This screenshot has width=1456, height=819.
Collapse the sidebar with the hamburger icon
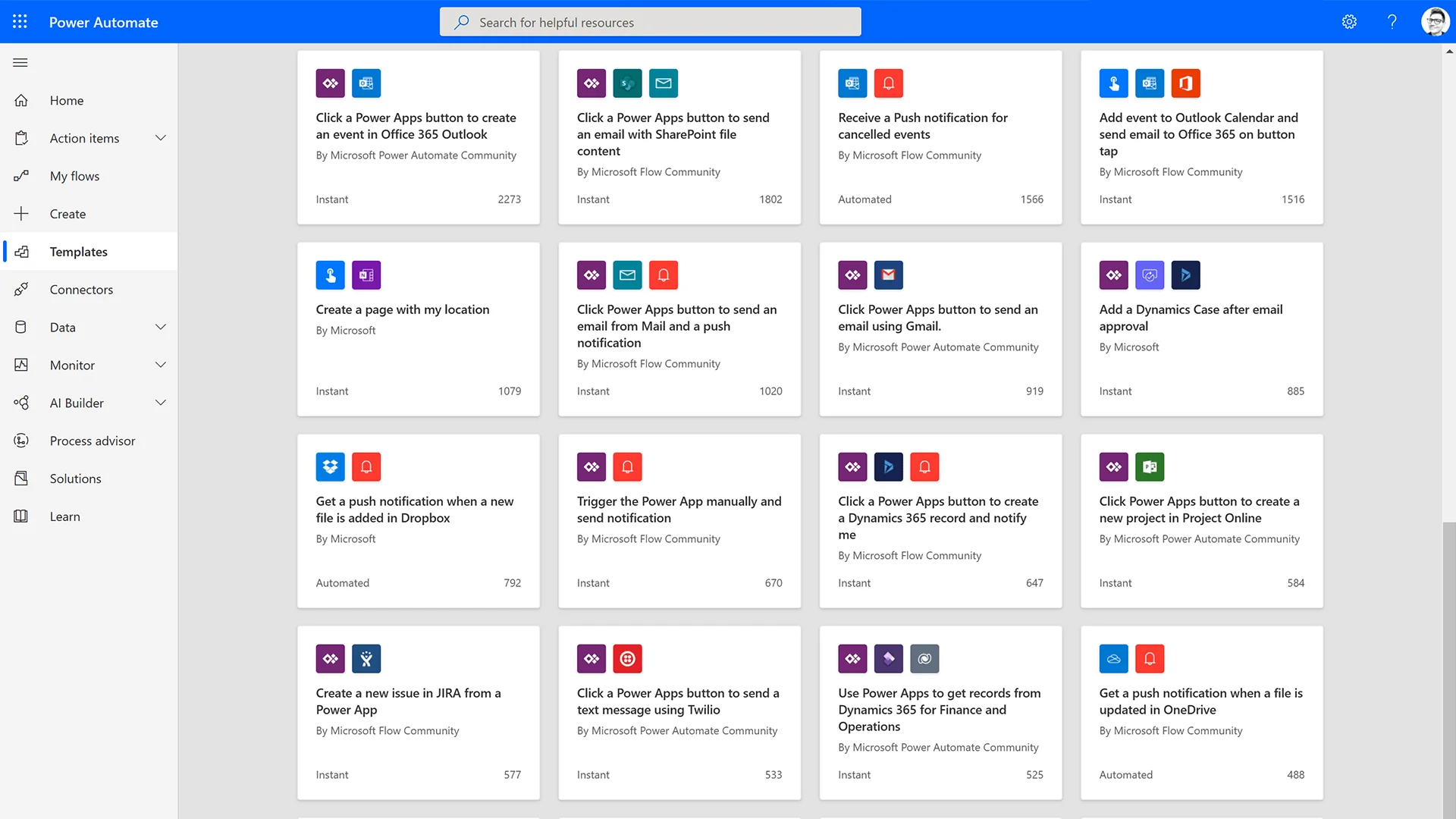pos(20,62)
